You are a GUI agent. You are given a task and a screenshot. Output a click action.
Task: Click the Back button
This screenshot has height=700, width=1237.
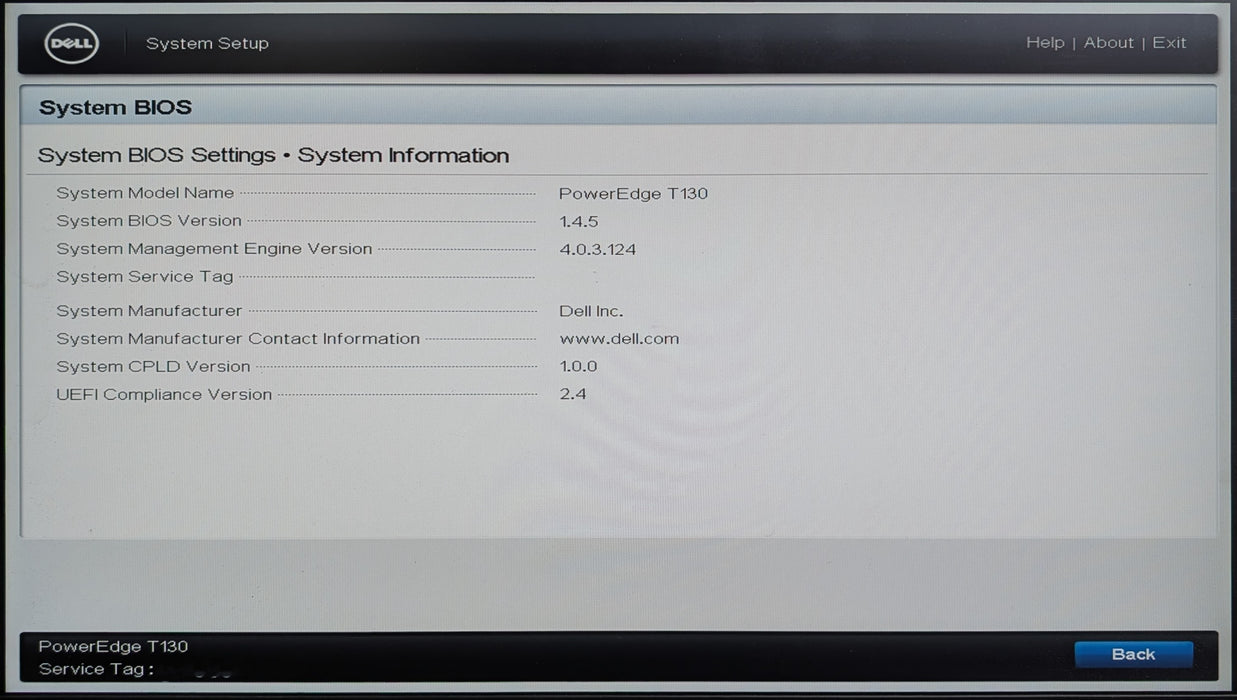point(1133,654)
